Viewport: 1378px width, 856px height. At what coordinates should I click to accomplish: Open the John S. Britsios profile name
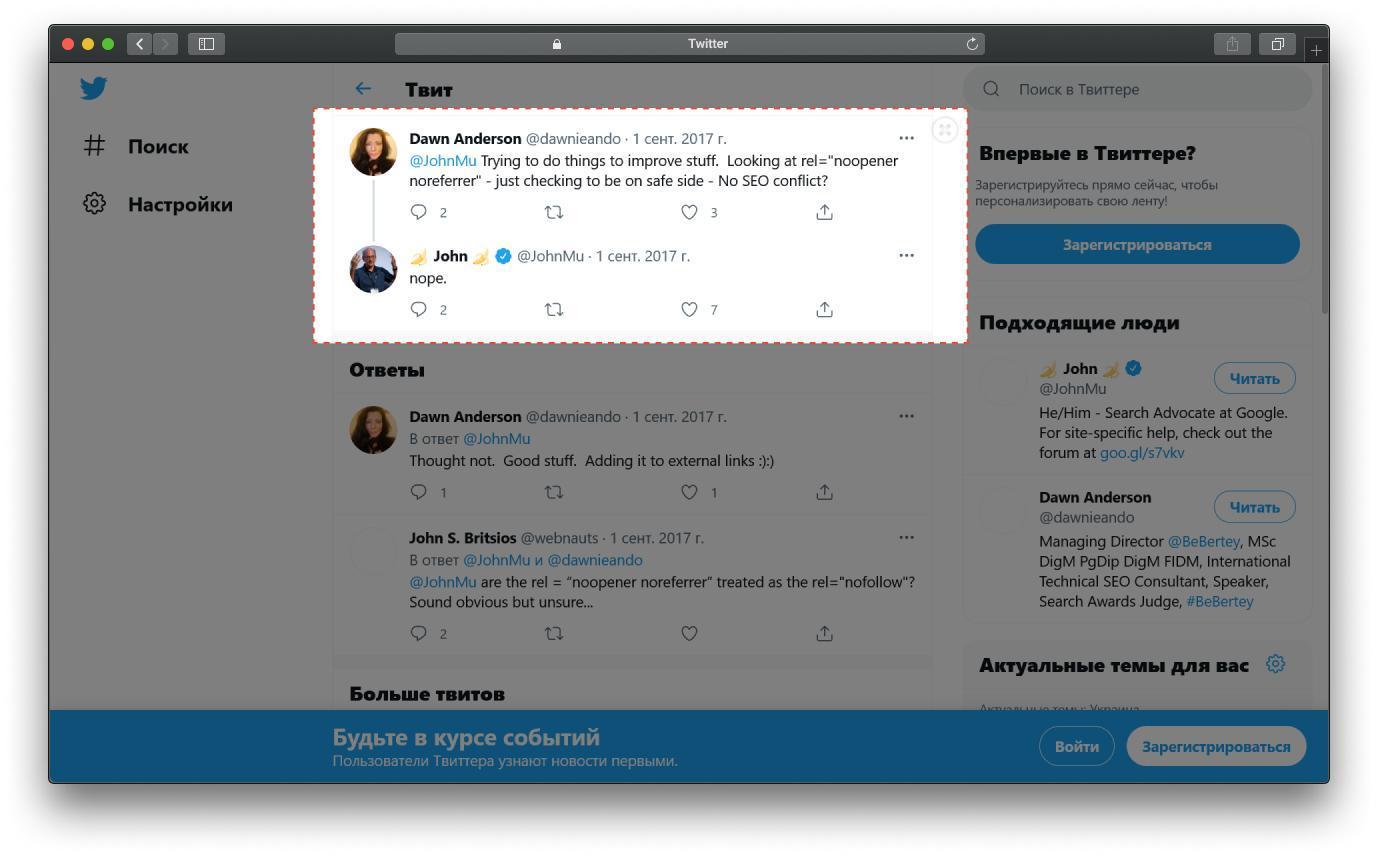click(462, 538)
